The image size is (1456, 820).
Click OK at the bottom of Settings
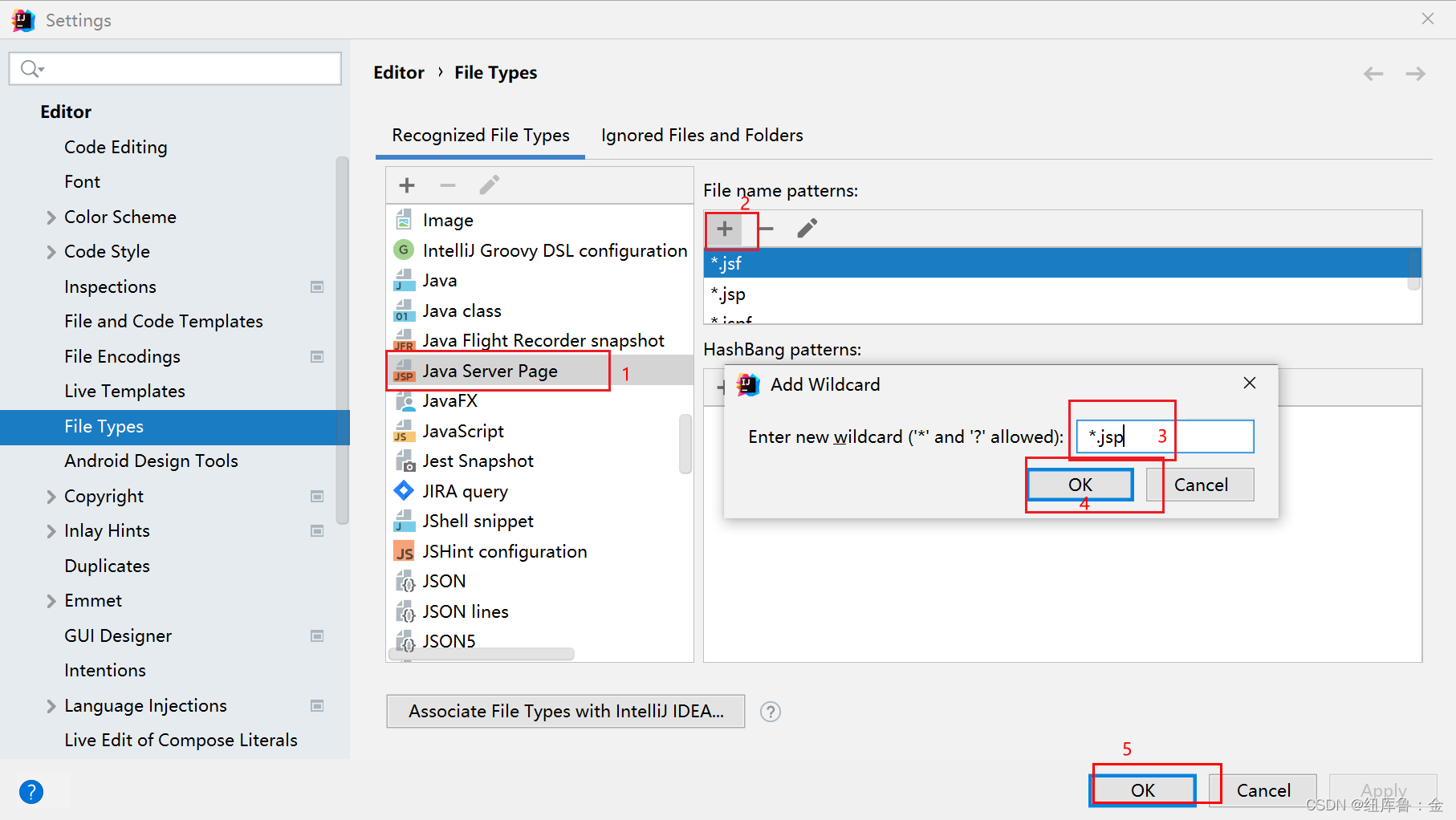(1143, 790)
